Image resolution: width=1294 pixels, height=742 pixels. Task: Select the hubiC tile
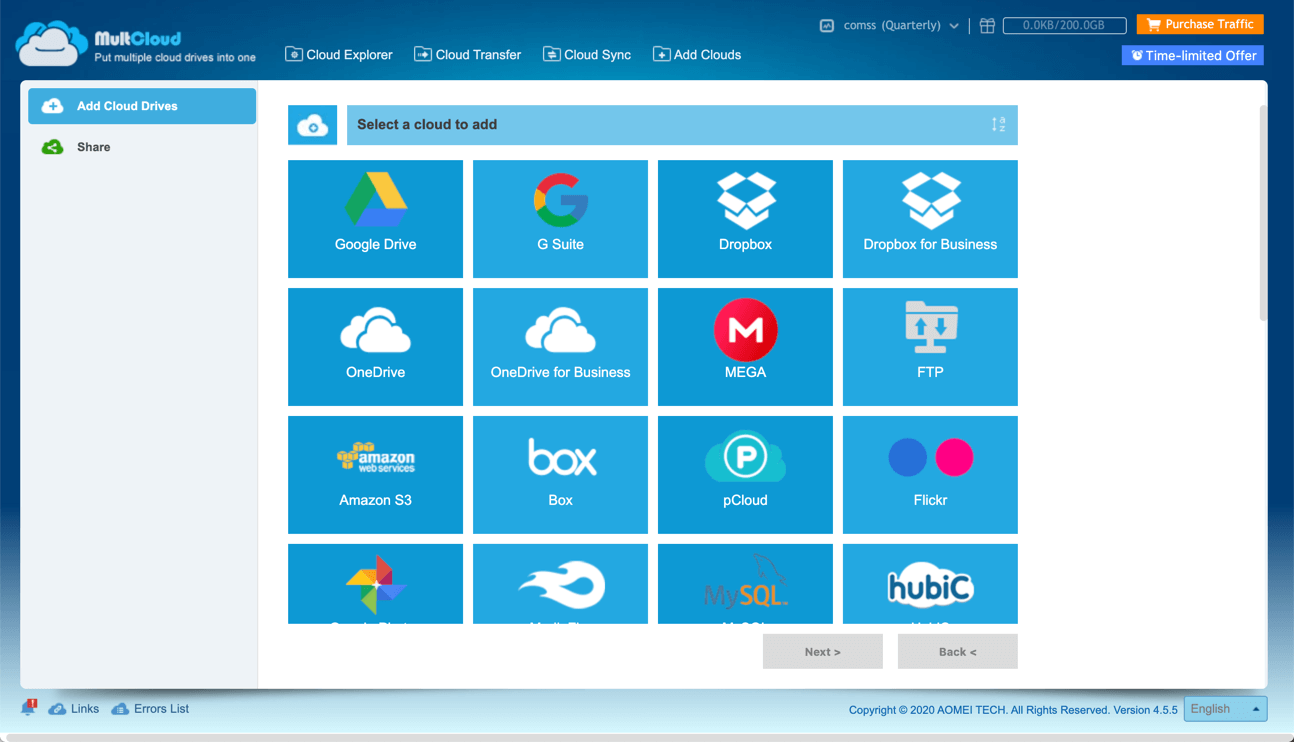(930, 584)
